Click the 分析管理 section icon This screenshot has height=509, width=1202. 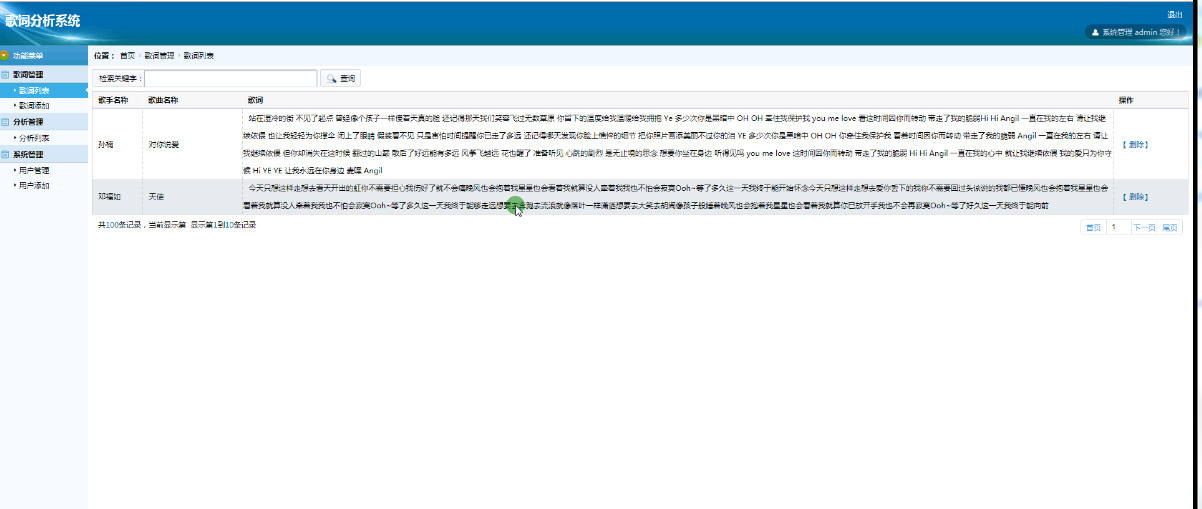pyautogui.click(x=5, y=122)
